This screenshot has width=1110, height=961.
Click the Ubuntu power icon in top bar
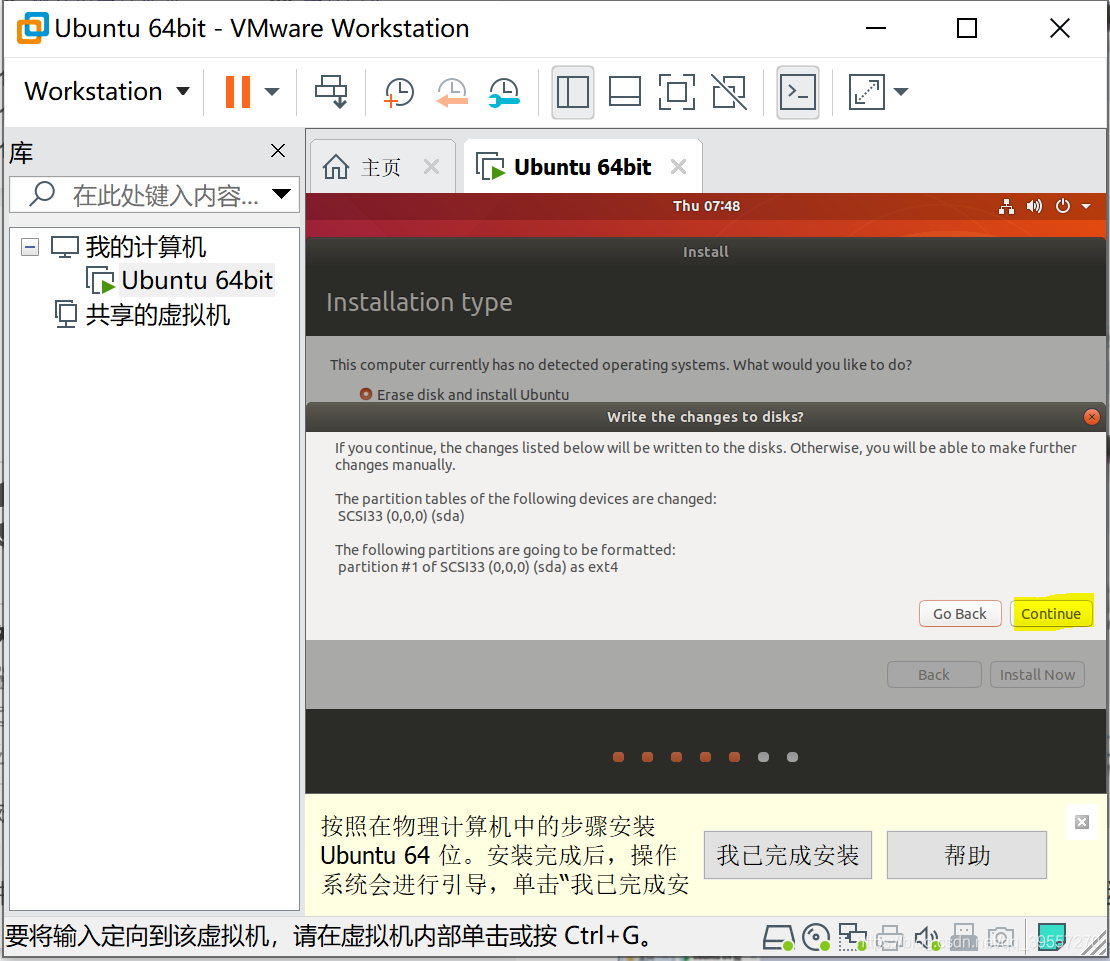pos(1063,206)
